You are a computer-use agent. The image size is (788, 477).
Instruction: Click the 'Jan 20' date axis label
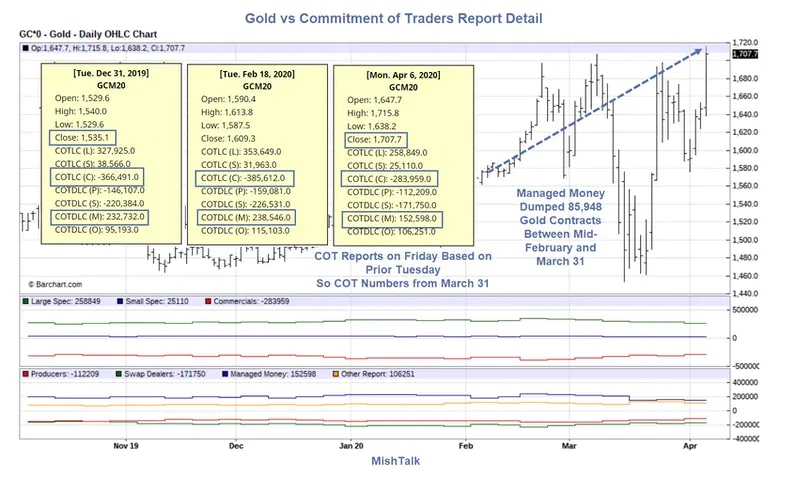(351, 446)
